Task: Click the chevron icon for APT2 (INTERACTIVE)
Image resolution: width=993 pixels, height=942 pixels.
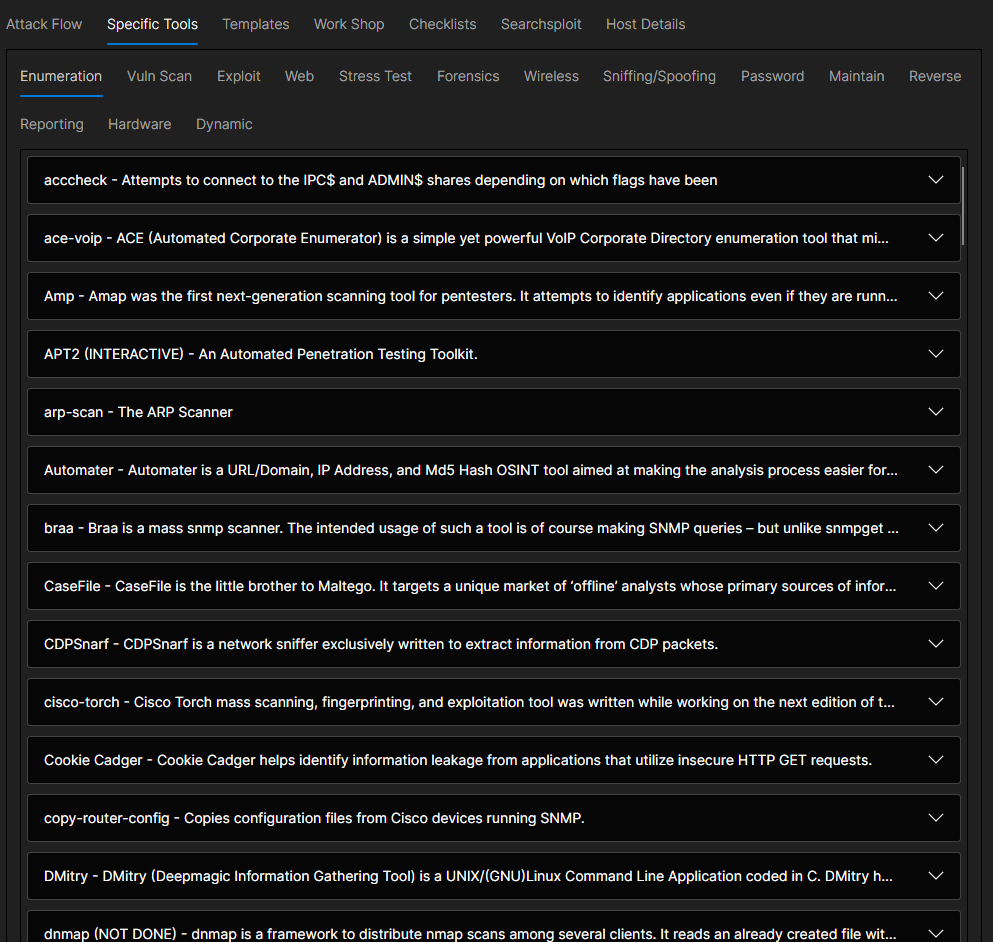Action: pos(936,354)
